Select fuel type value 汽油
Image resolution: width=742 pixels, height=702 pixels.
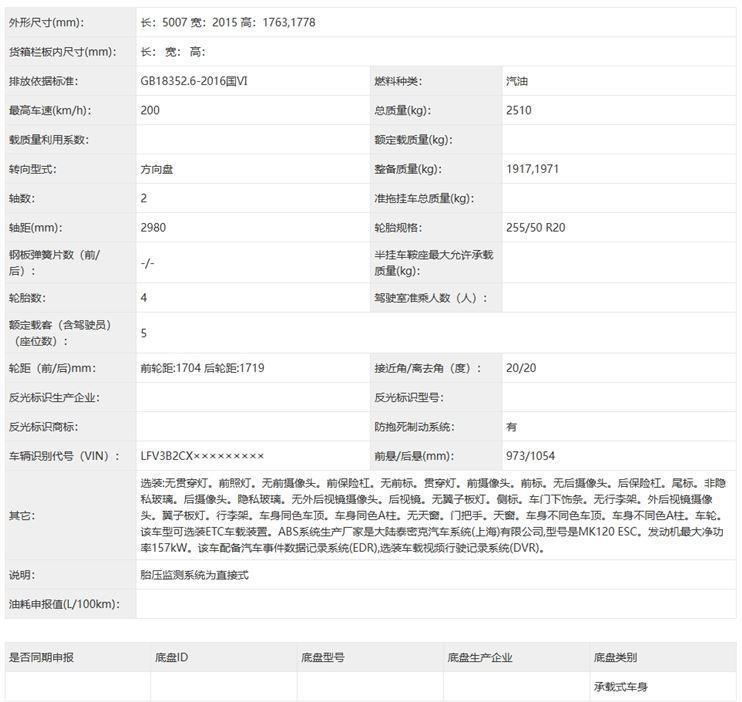pyautogui.click(x=517, y=81)
